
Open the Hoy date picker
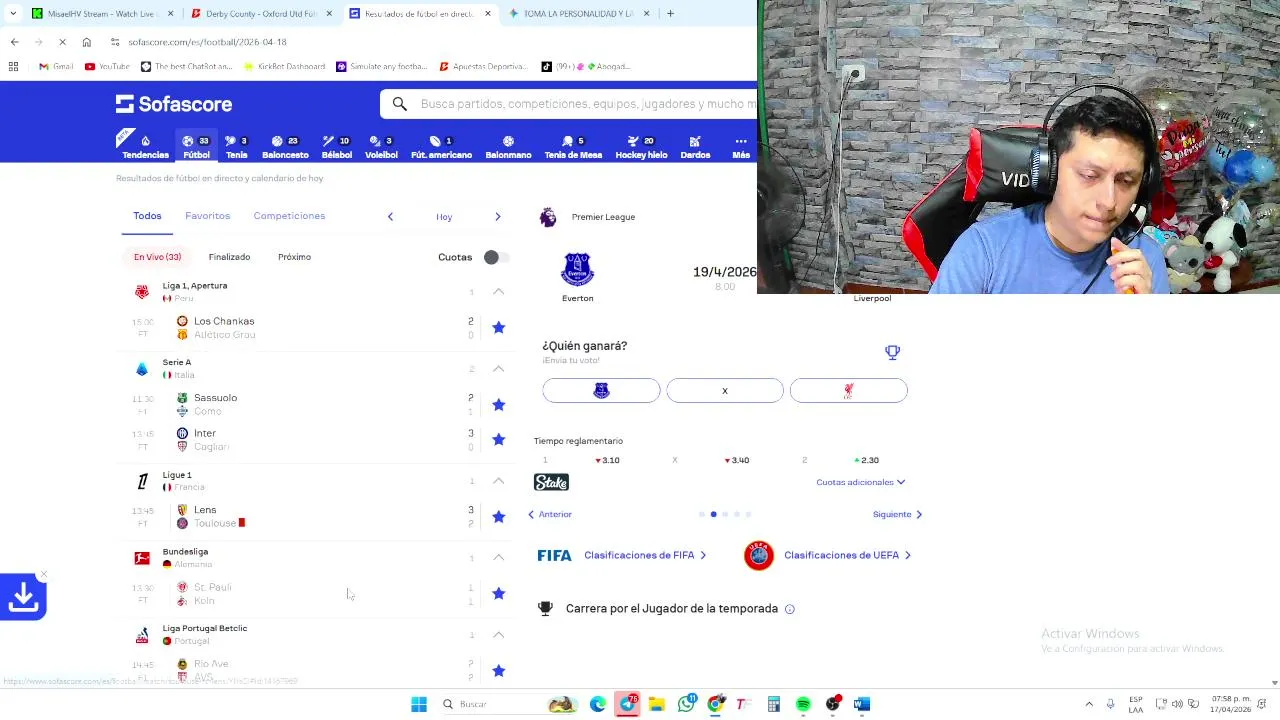(x=444, y=216)
